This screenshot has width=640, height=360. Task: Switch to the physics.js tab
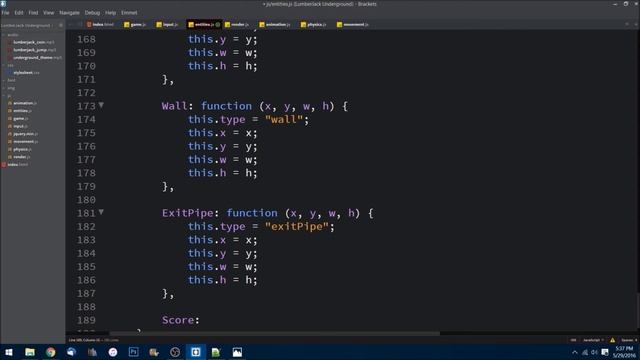pos(313,24)
